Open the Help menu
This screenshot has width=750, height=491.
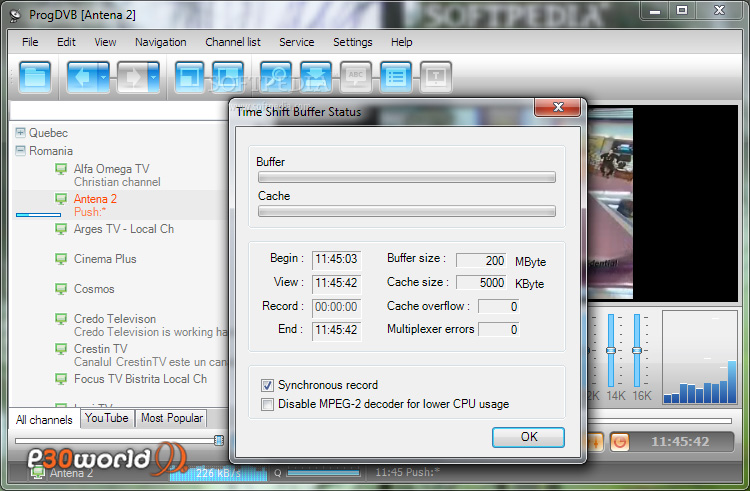point(402,42)
